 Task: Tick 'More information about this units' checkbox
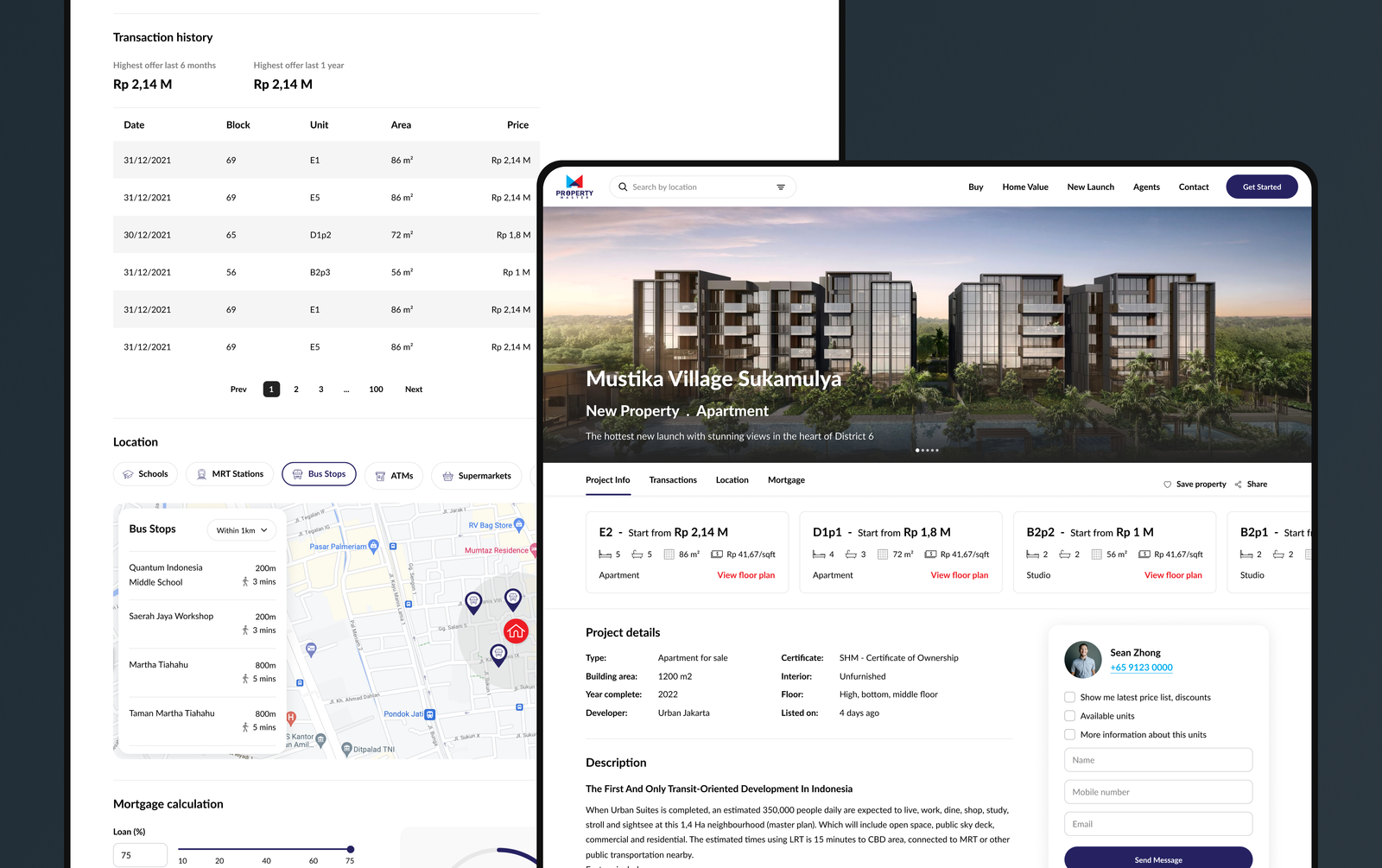pos(1070,735)
